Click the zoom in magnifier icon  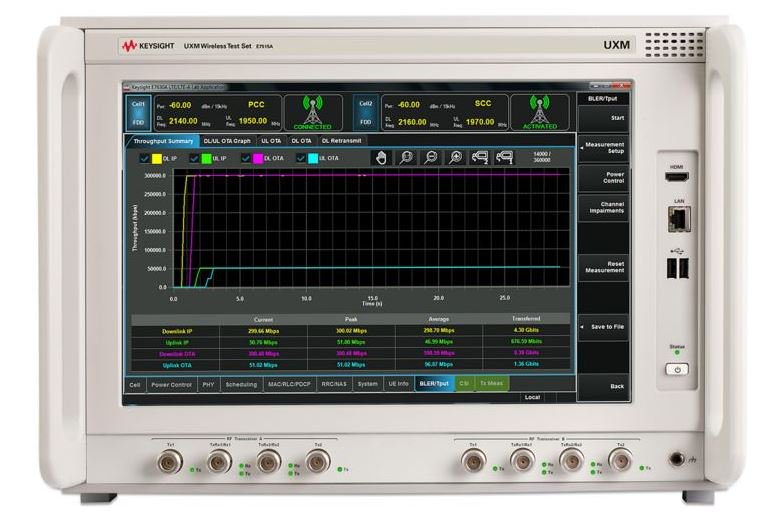click(456, 158)
